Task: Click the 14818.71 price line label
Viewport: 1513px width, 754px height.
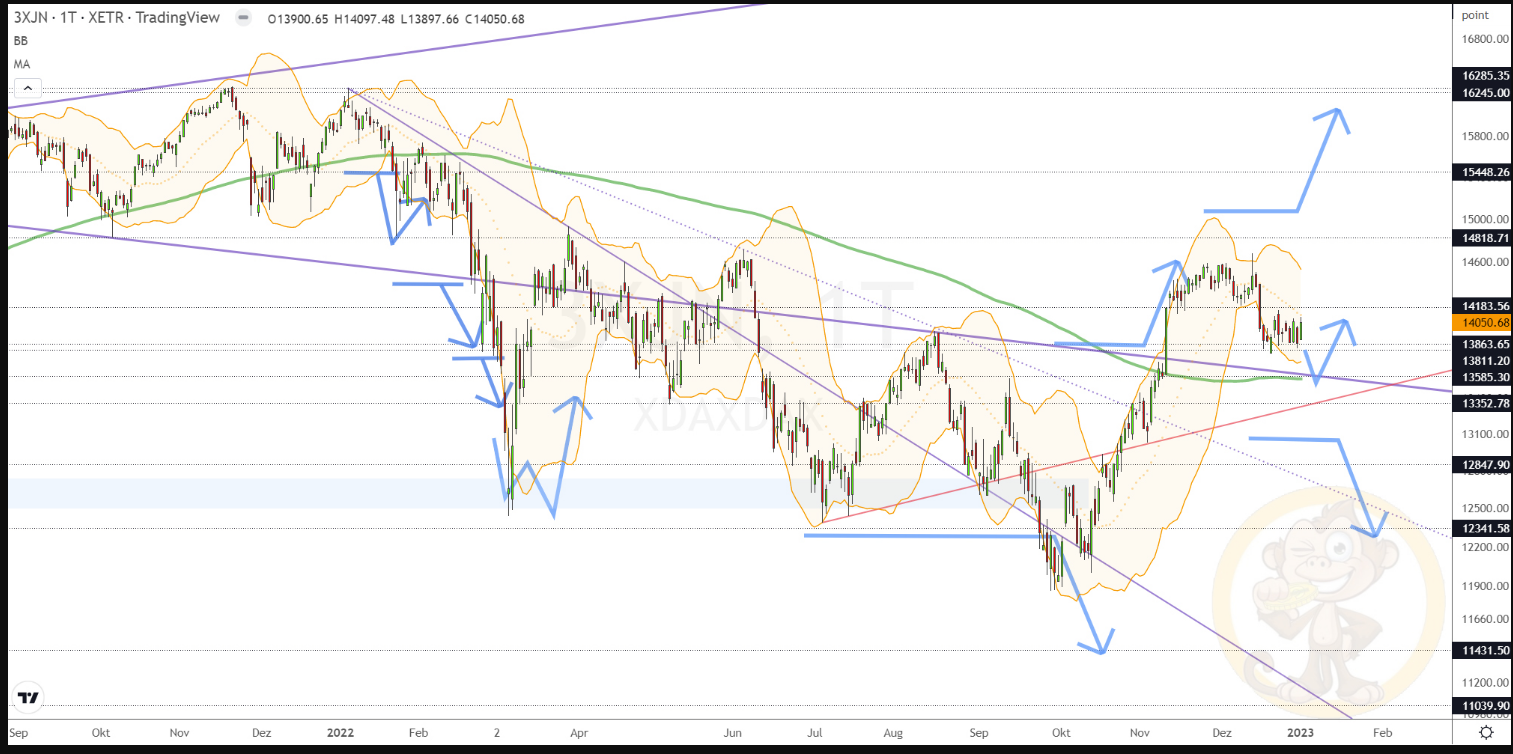Action: click(x=1484, y=239)
